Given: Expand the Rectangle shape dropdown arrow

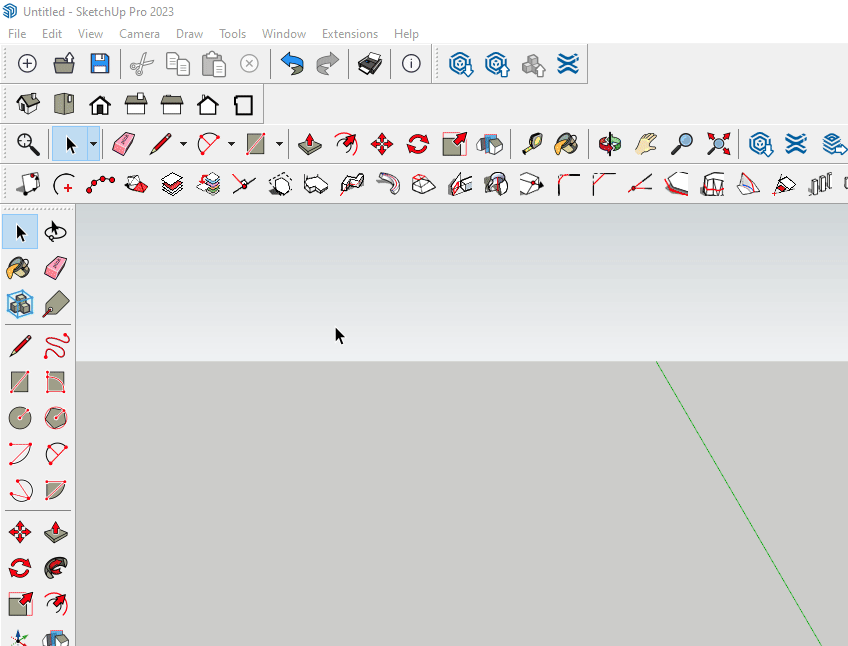Looking at the screenshot, I should (x=279, y=144).
